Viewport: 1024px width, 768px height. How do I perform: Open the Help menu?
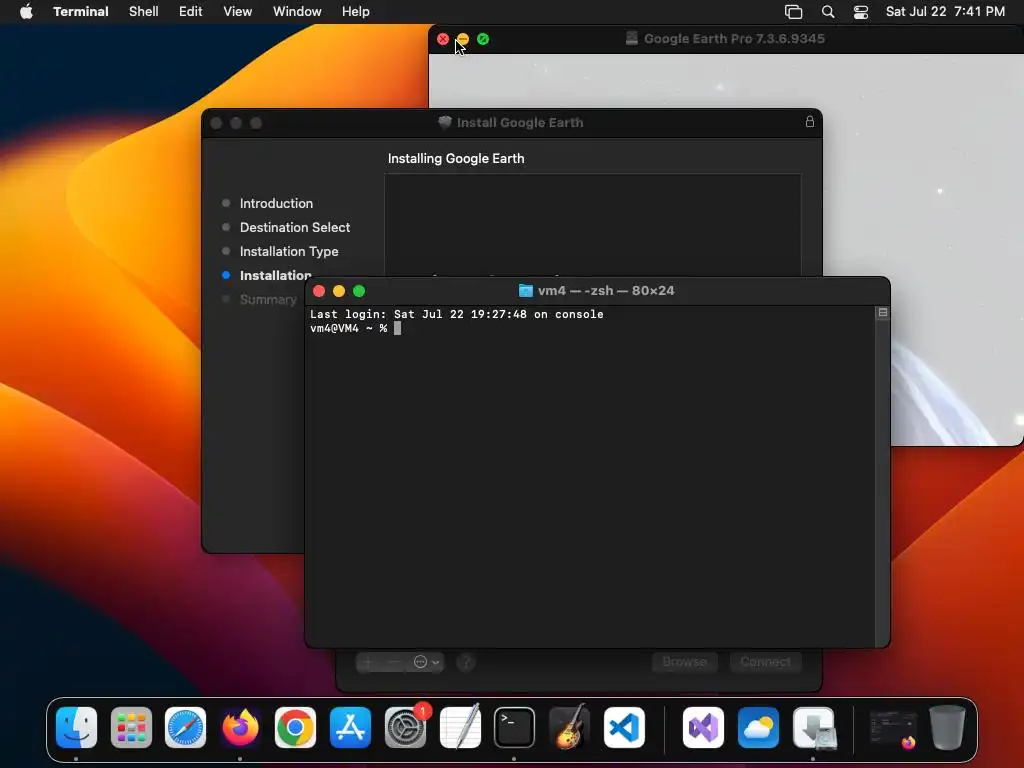tap(356, 11)
